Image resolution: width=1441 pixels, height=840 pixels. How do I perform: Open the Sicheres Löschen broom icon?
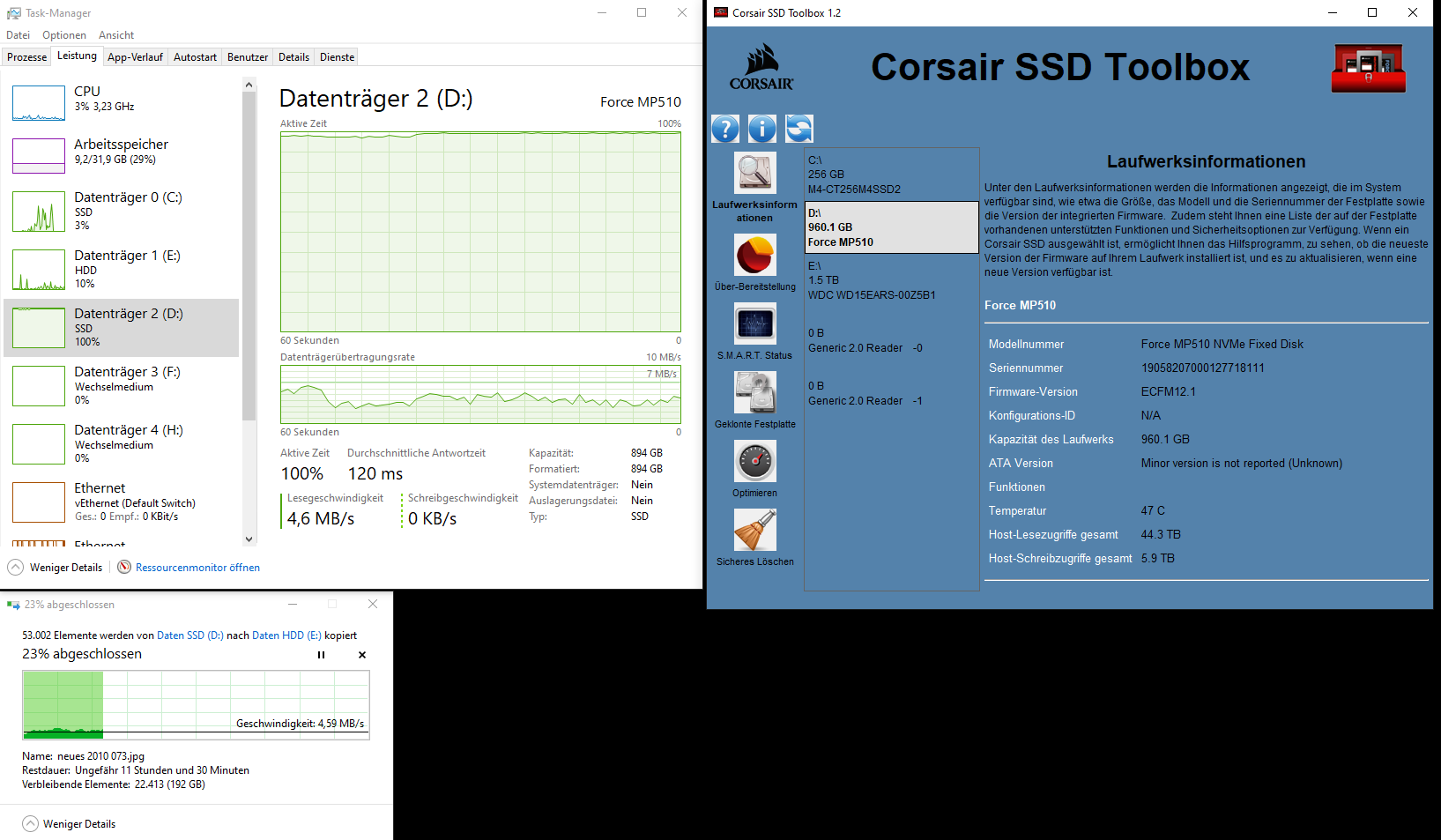pos(755,530)
